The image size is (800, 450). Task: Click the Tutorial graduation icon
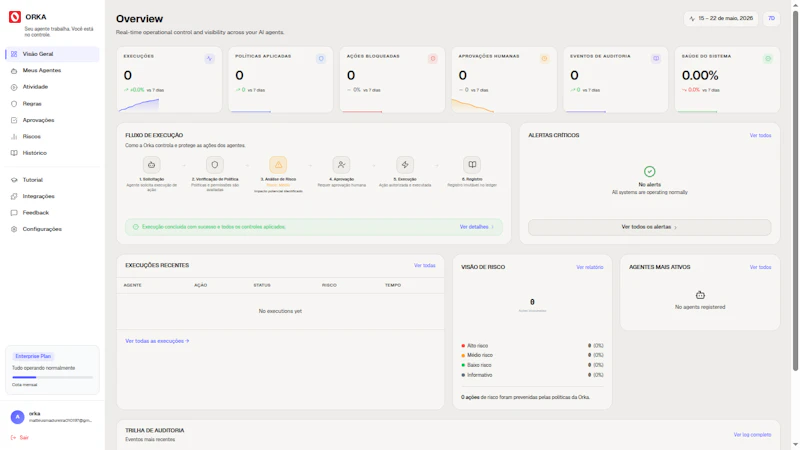point(14,180)
